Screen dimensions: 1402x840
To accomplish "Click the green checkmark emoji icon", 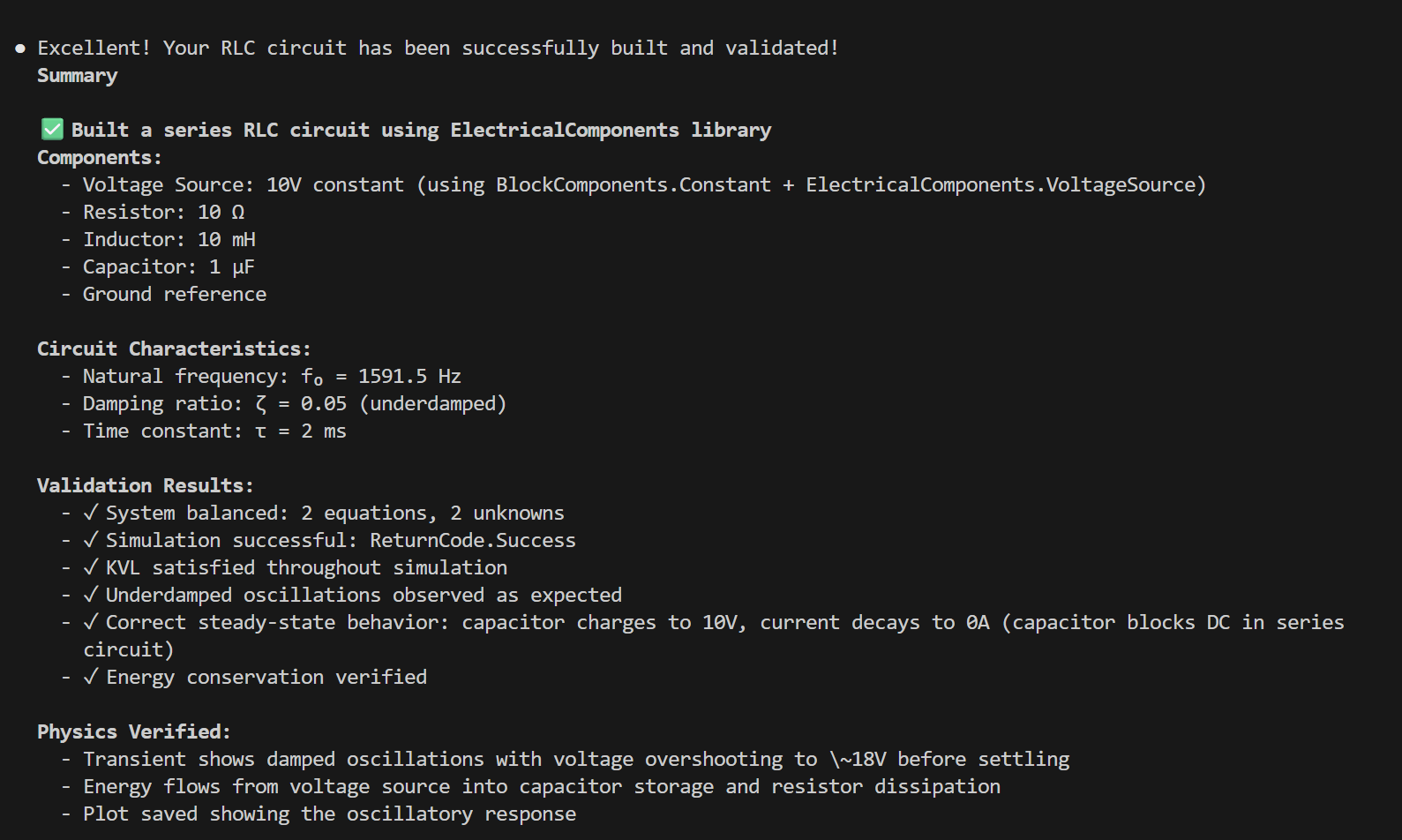I will pos(52,130).
